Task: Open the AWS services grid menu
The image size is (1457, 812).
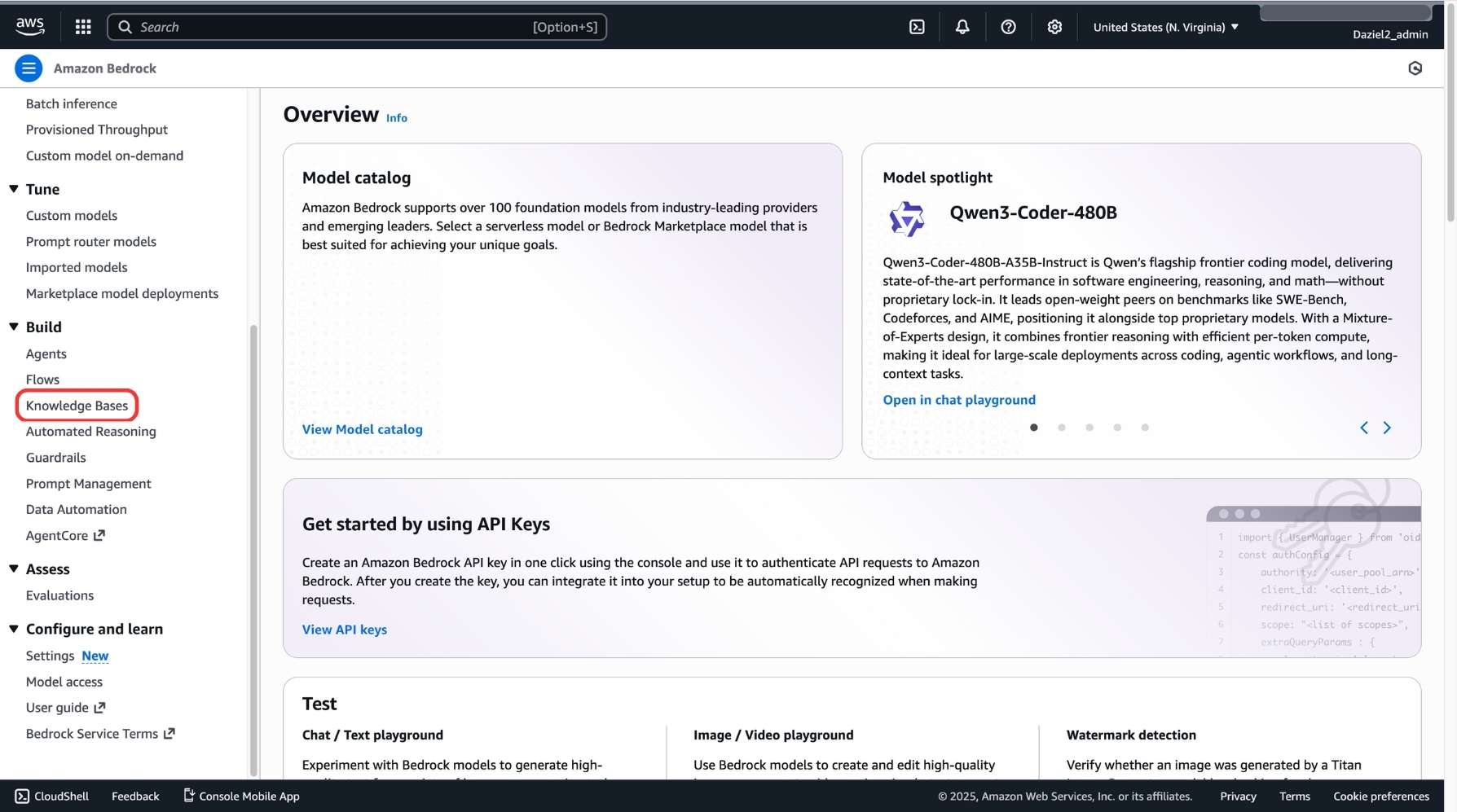Action: pyautogui.click(x=82, y=26)
